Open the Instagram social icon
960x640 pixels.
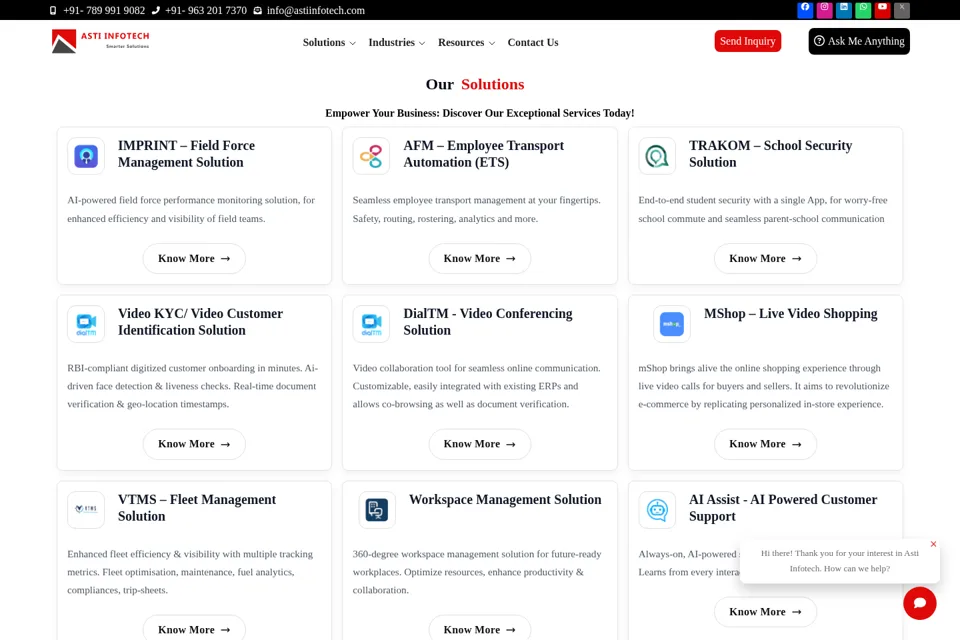point(824,9)
